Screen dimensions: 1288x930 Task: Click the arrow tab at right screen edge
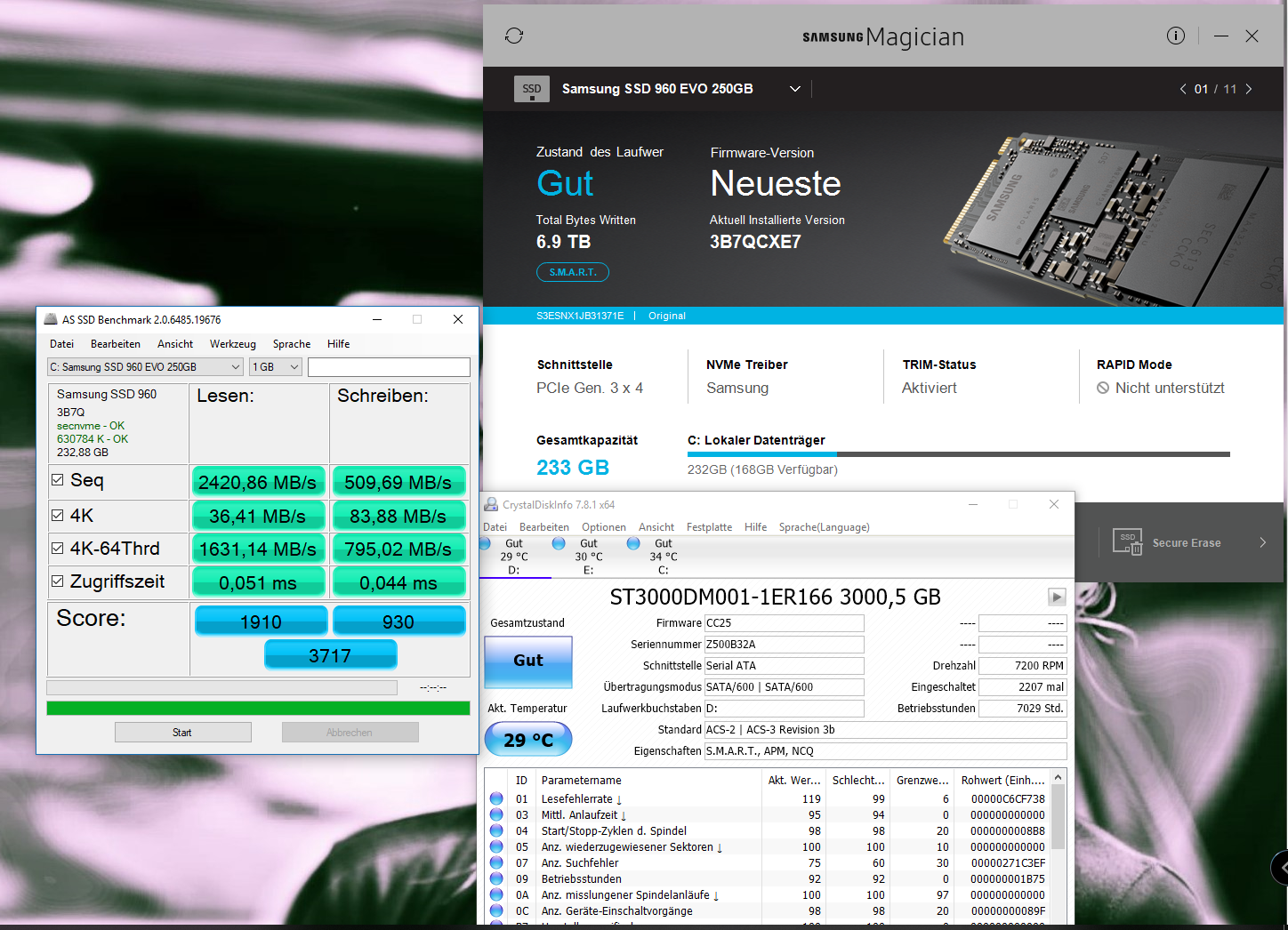coord(1280,867)
